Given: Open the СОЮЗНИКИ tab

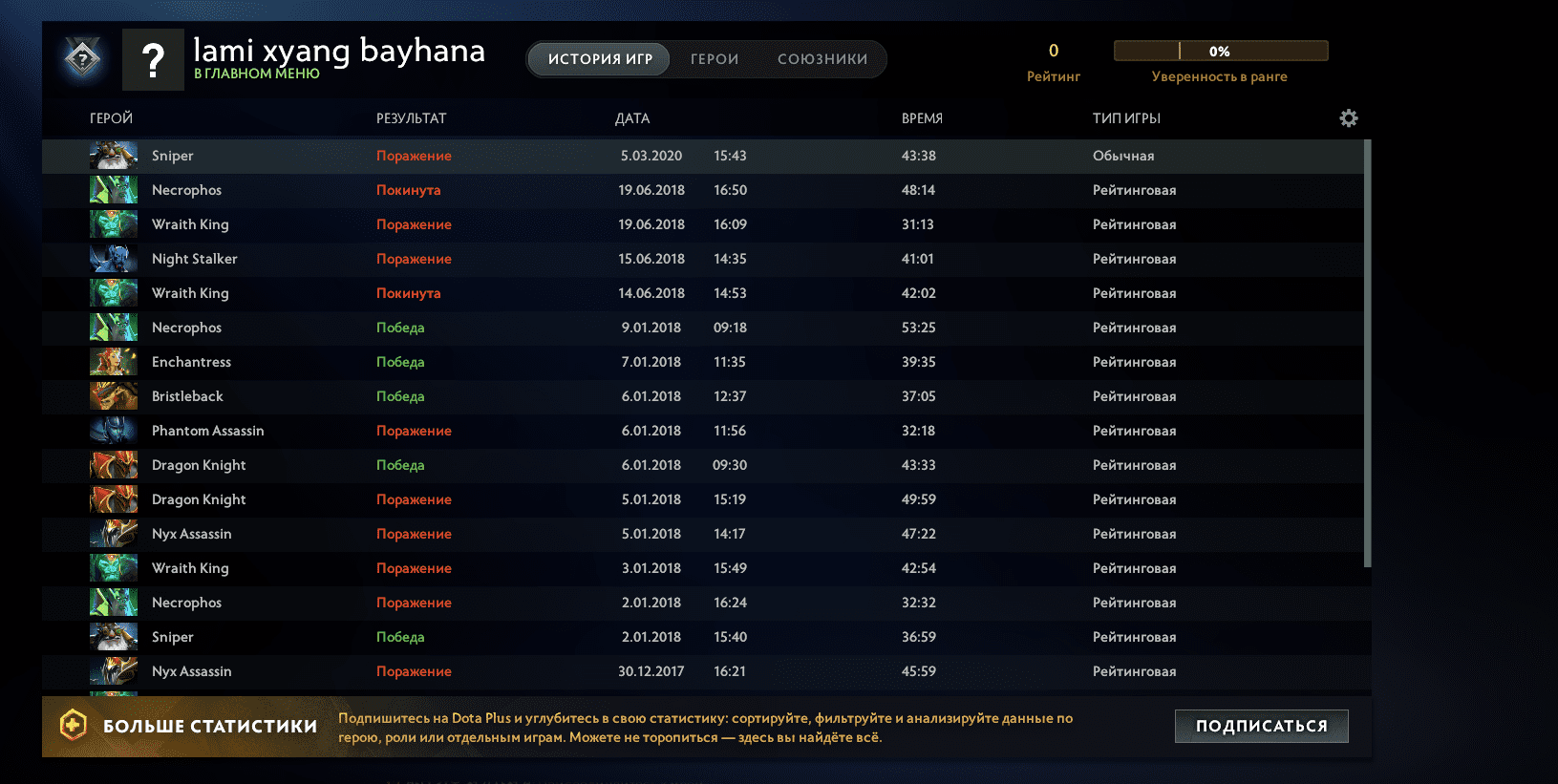Looking at the screenshot, I should pyautogui.click(x=822, y=59).
